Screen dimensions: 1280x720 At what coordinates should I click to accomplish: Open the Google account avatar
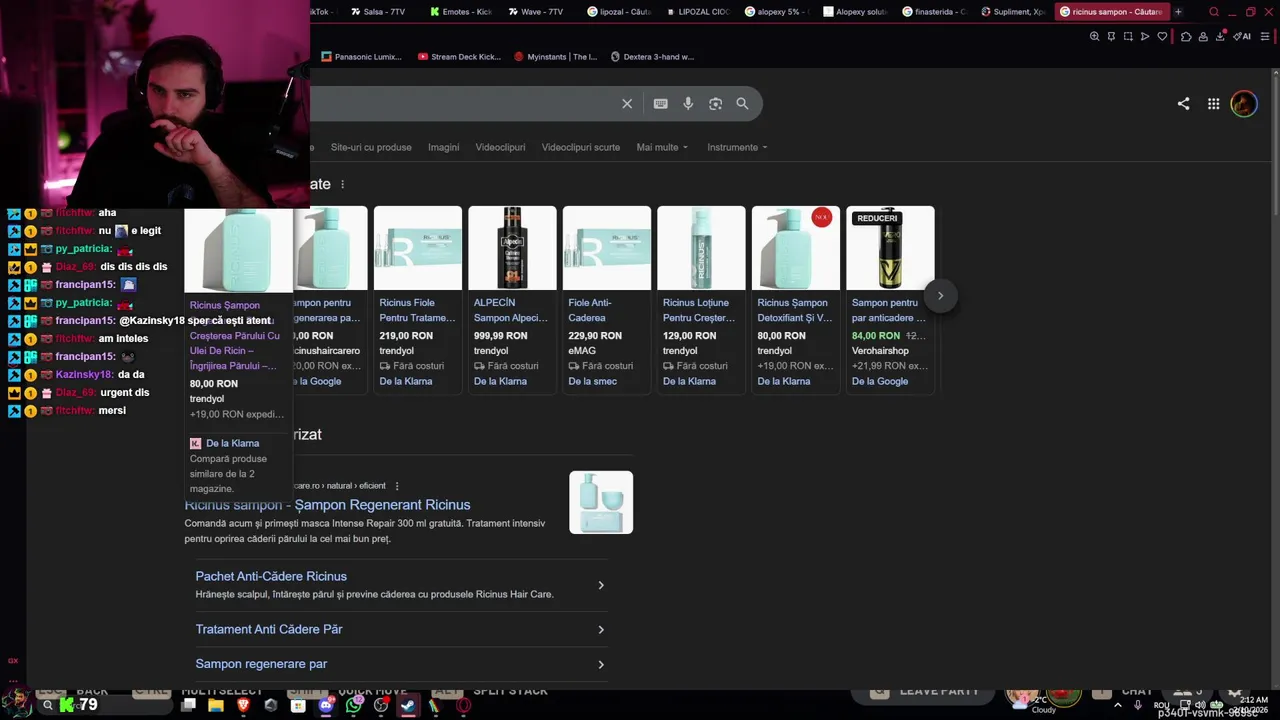coord(1244,104)
